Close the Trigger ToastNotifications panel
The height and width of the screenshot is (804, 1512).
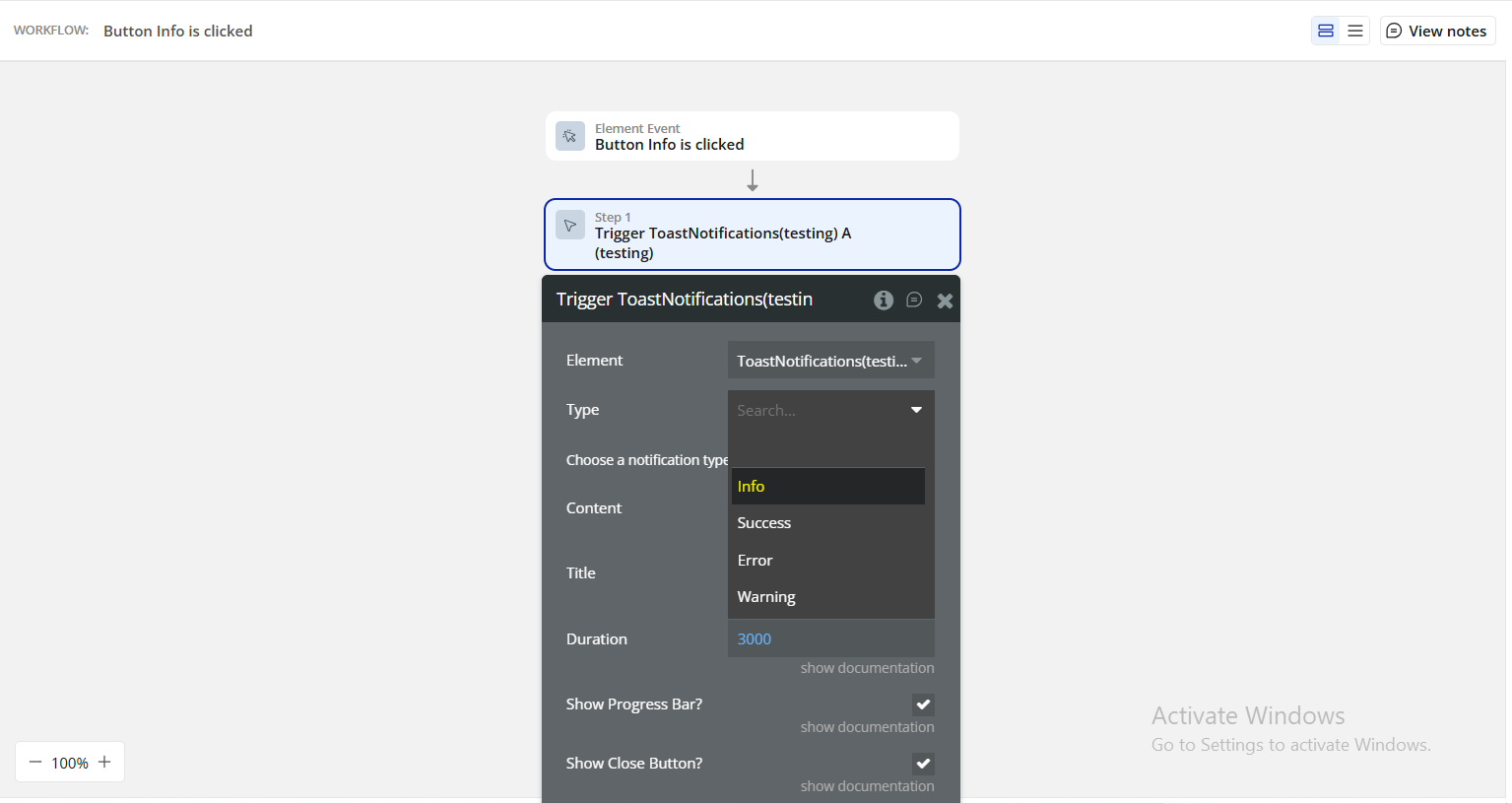click(x=945, y=301)
